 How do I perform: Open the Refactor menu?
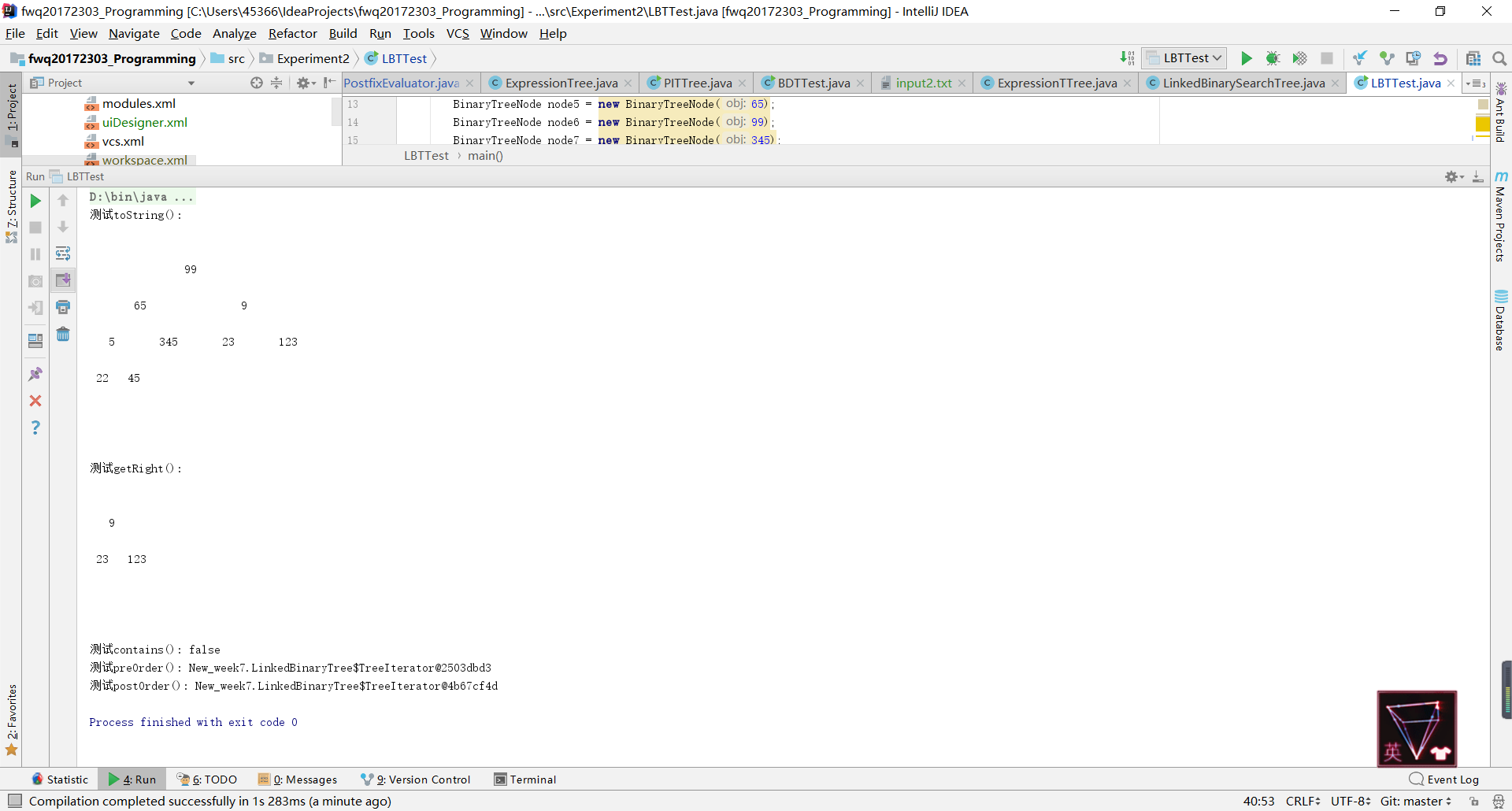[292, 33]
